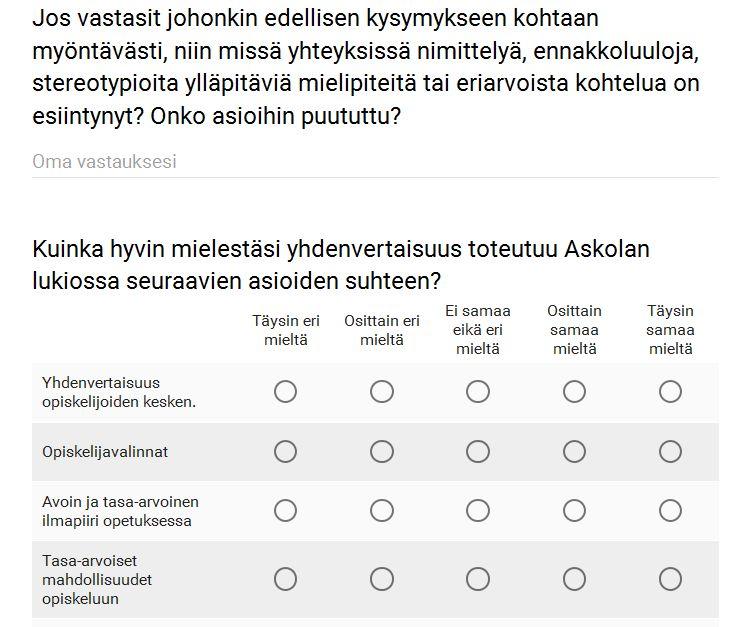This screenshot has height=627, width=747.
Task: Select 'Osittain samaa mieltä' for Yhdenvertaisuus opiskelijoiden kesken
Action: [574, 392]
